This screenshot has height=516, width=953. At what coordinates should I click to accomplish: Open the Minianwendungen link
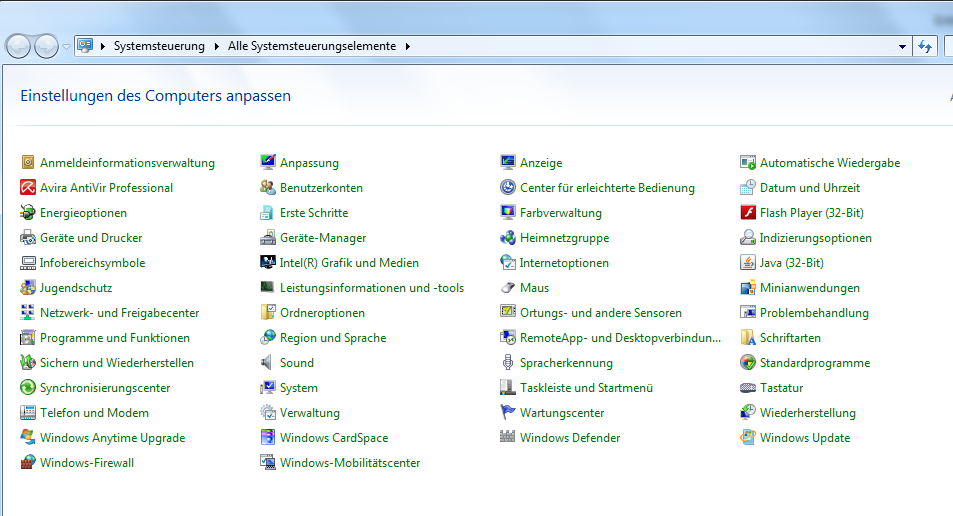810,287
